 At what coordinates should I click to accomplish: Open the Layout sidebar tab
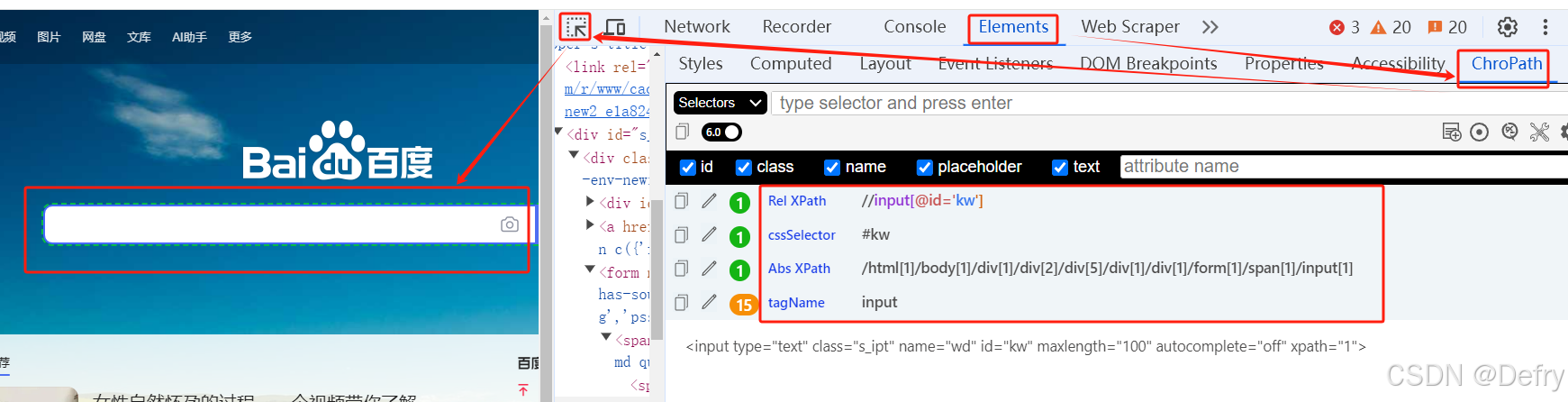click(885, 64)
